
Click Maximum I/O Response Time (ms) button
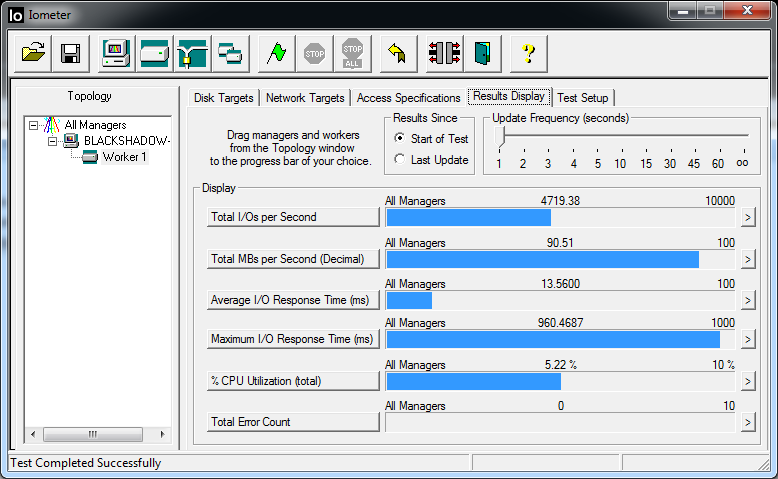tap(293, 339)
